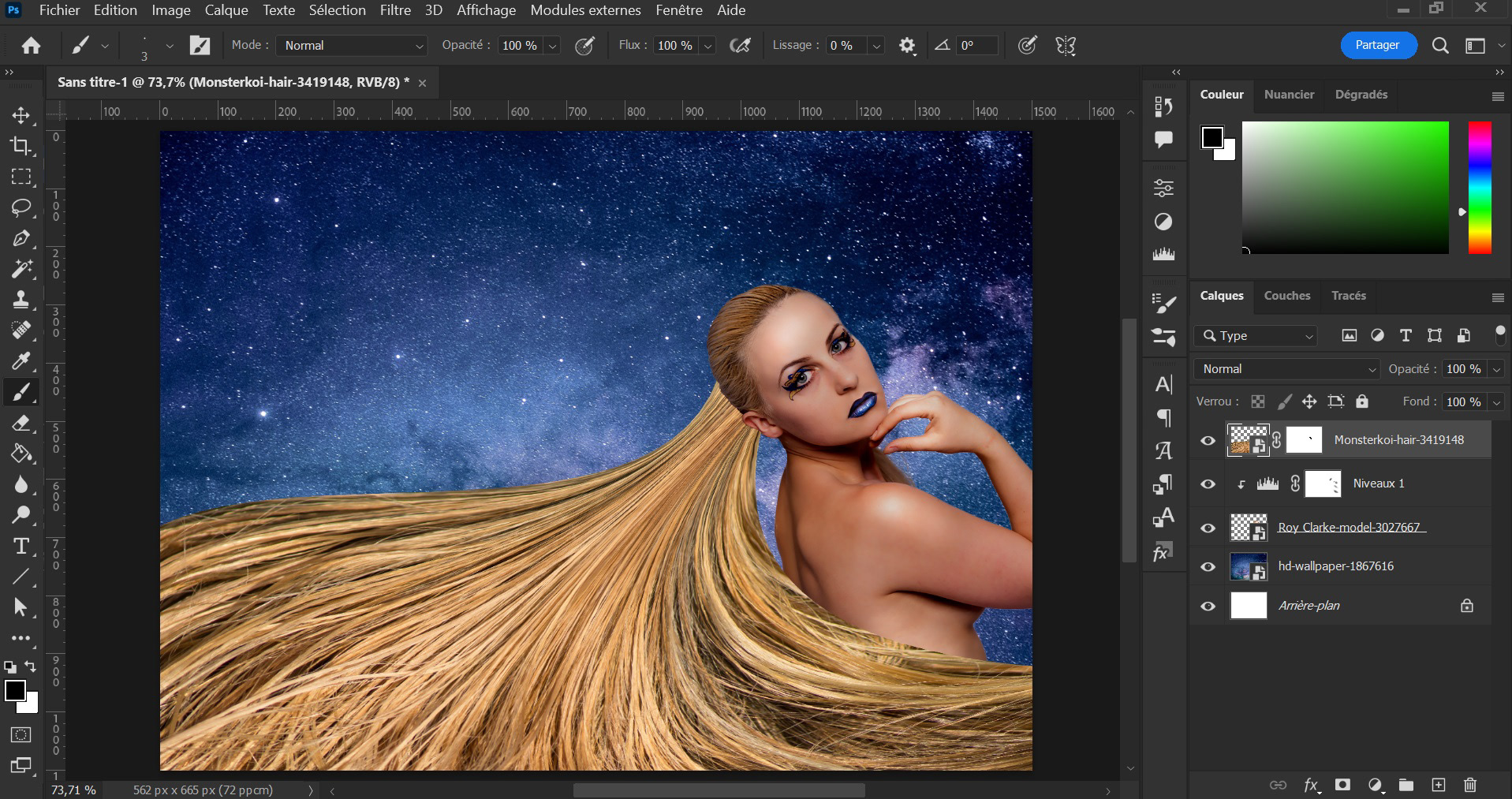The width and height of the screenshot is (1512, 799).
Task: Select the Rectangular Marquee tool
Action: (x=21, y=177)
